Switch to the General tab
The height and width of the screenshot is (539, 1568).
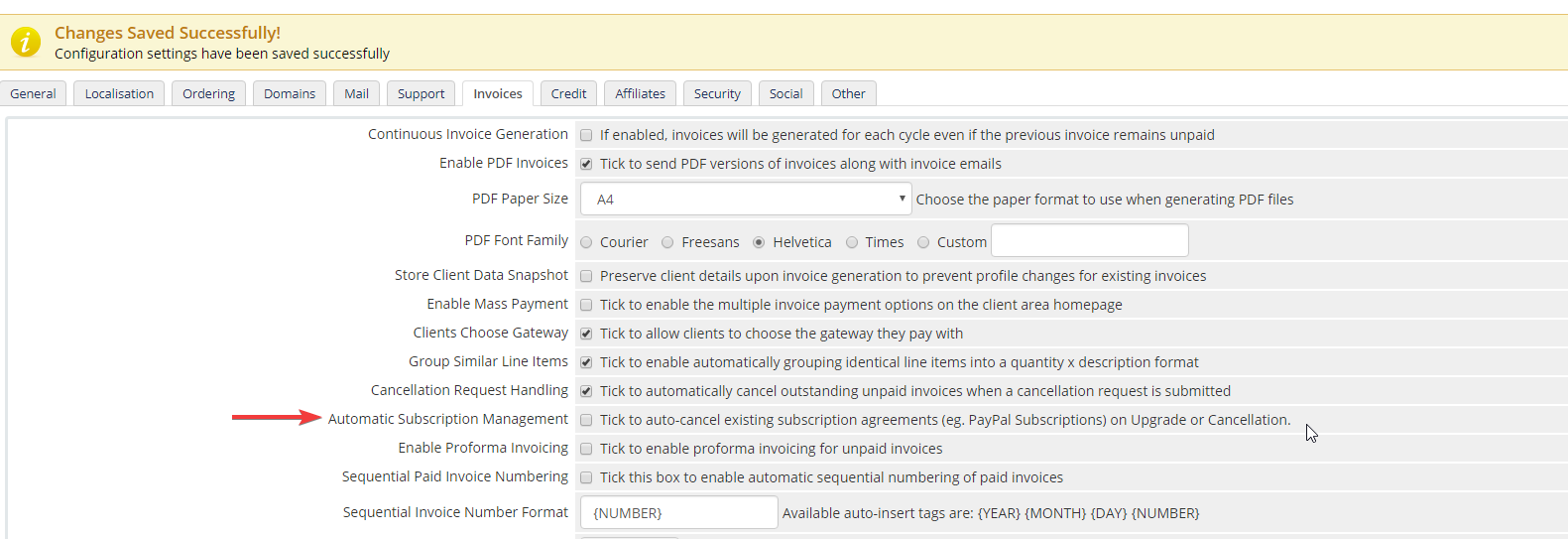tap(34, 93)
